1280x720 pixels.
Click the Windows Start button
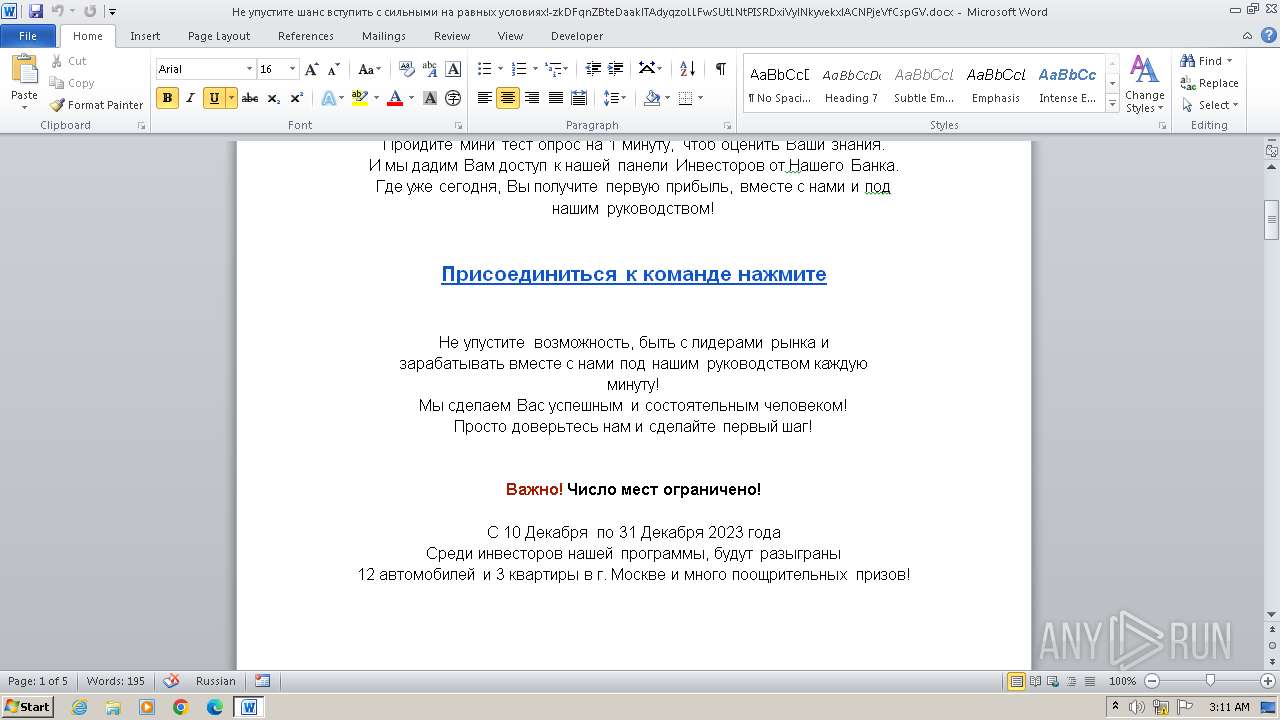(28, 707)
